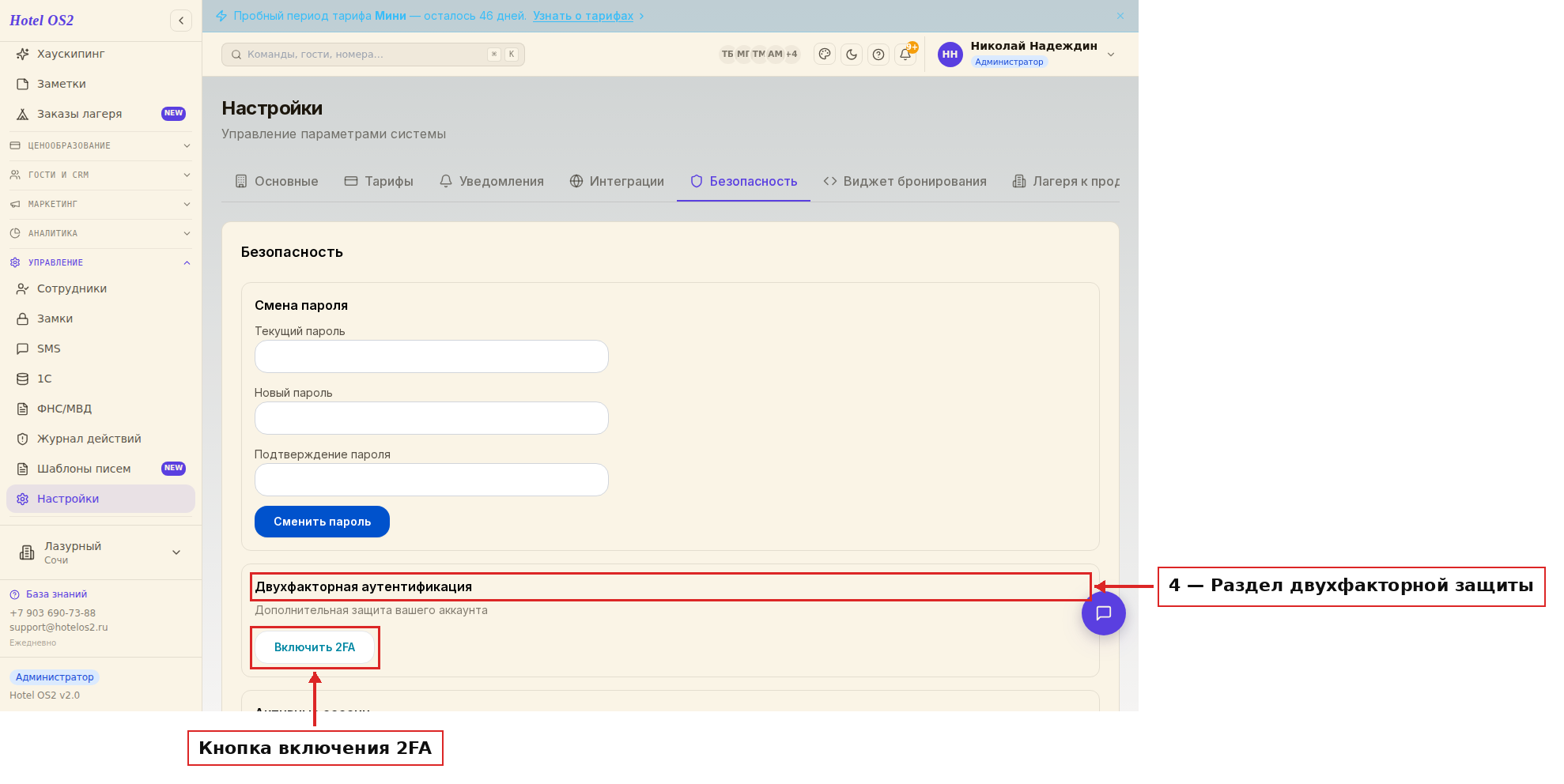The height and width of the screenshot is (784, 1564).
Task: Click the Hotel OS2 v2.0 version text
Action: pos(44,695)
